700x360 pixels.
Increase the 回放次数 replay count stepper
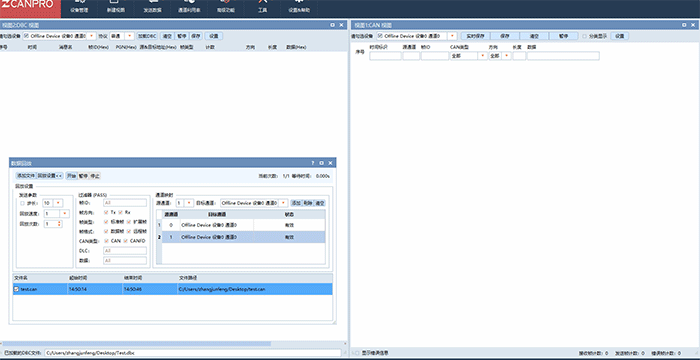[x=60, y=222]
